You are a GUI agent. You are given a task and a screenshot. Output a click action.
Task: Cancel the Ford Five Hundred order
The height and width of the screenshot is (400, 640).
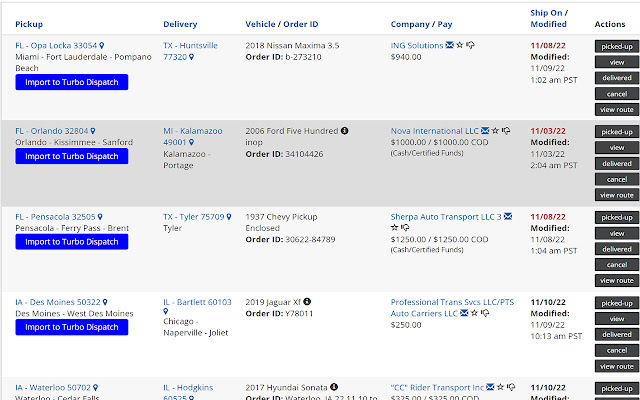617,179
